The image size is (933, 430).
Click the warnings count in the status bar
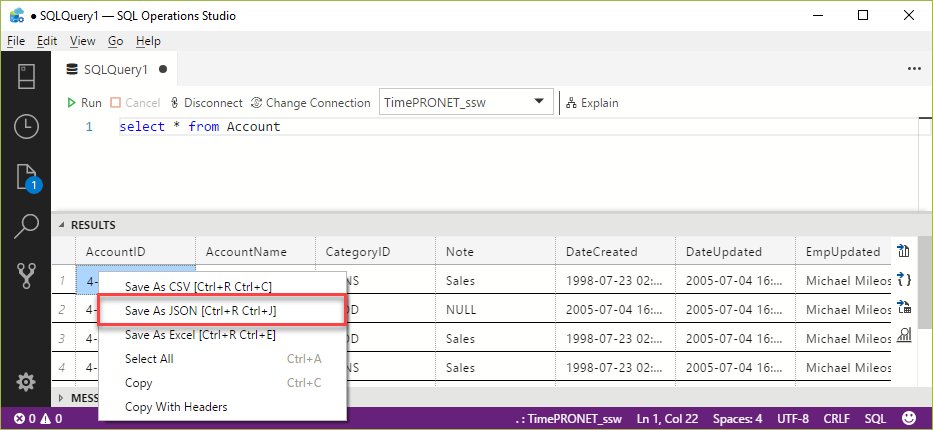coord(51,419)
